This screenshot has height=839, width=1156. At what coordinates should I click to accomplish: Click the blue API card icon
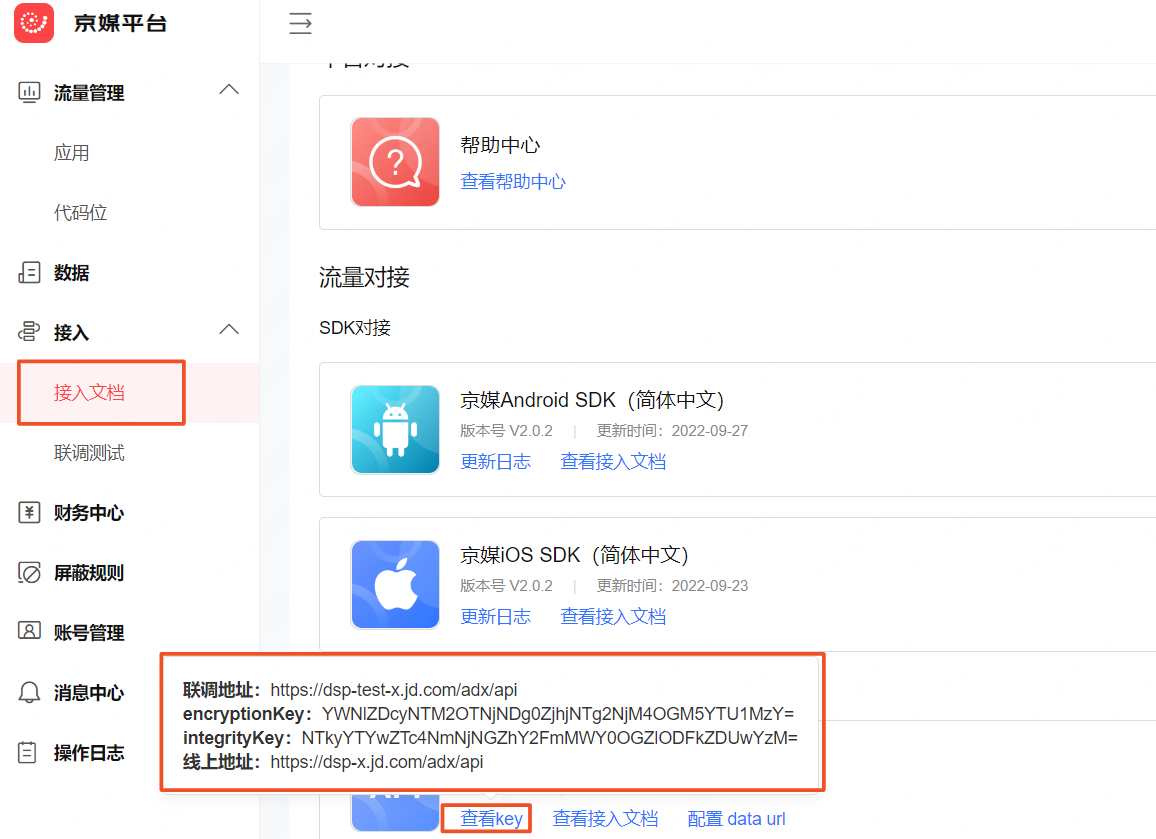click(x=395, y=811)
